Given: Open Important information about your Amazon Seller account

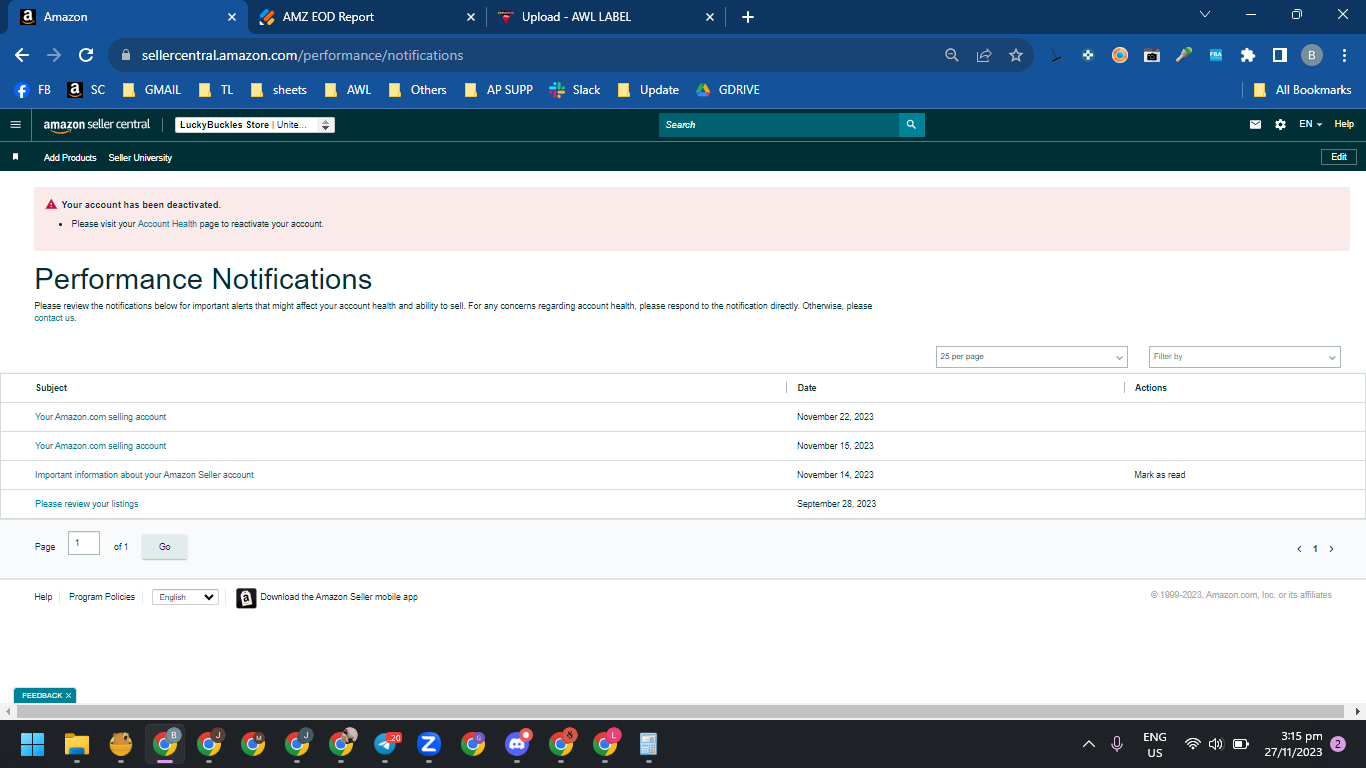Looking at the screenshot, I should point(144,475).
